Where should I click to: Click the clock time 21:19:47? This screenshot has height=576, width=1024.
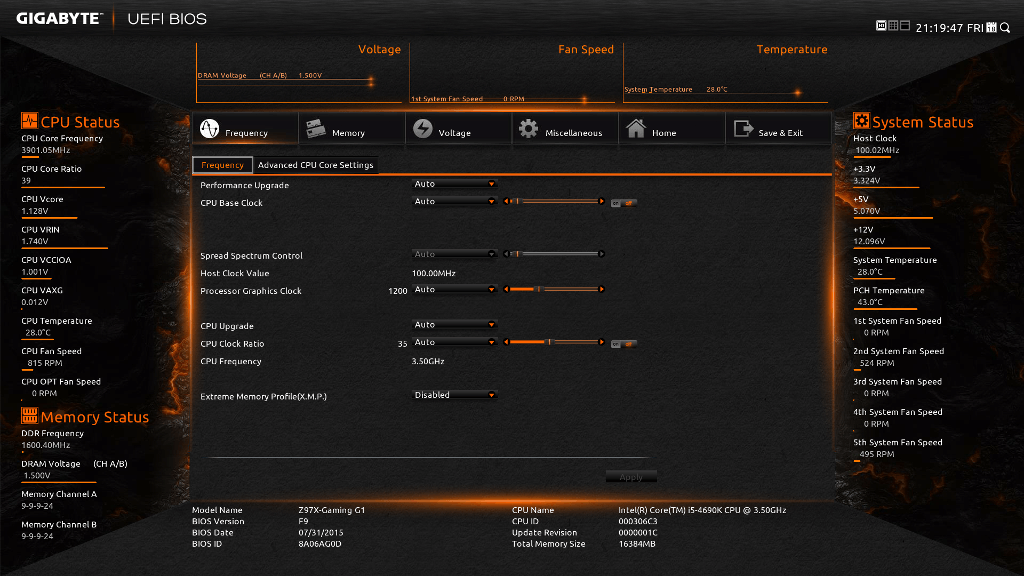coord(939,27)
